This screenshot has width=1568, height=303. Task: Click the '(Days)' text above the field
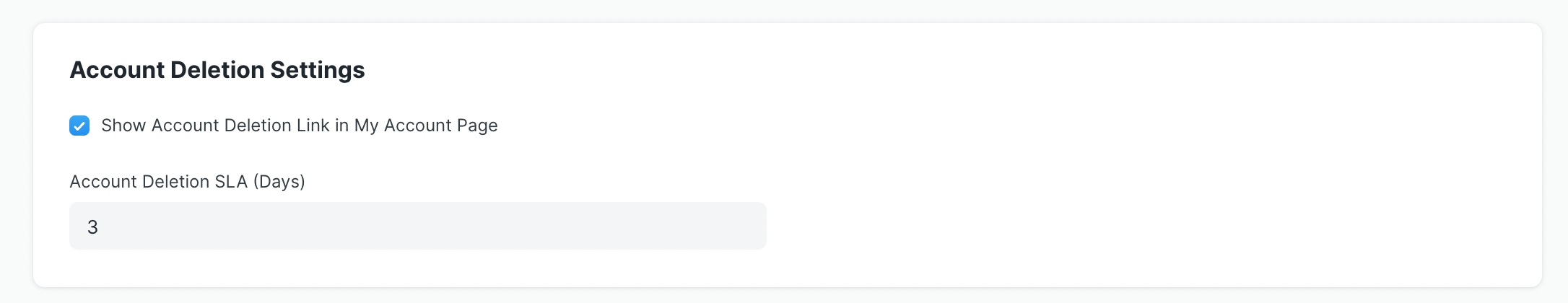coord(279,182)
